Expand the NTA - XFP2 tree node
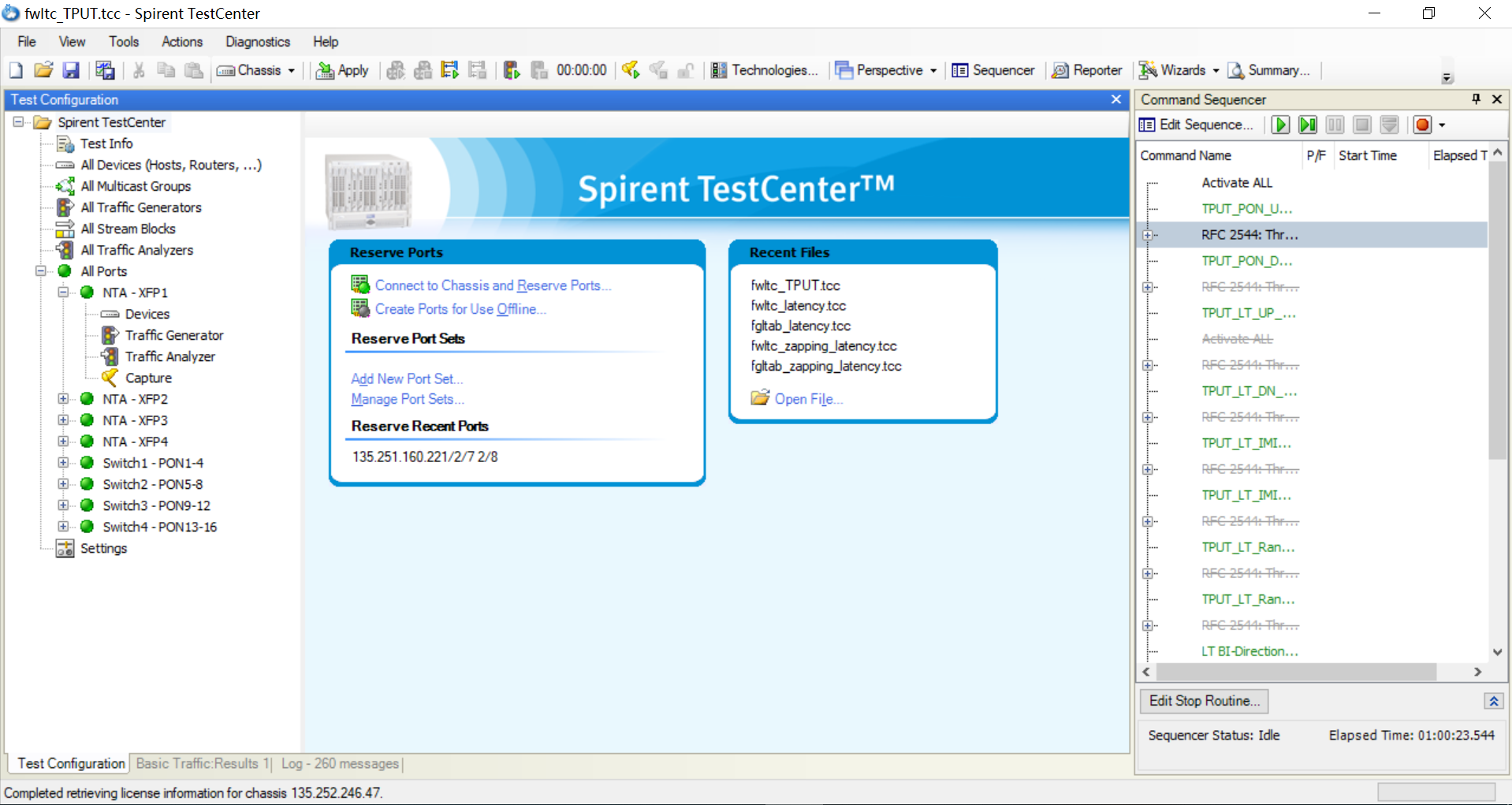This screenshot has height=805, width=1512. point(64,399)
